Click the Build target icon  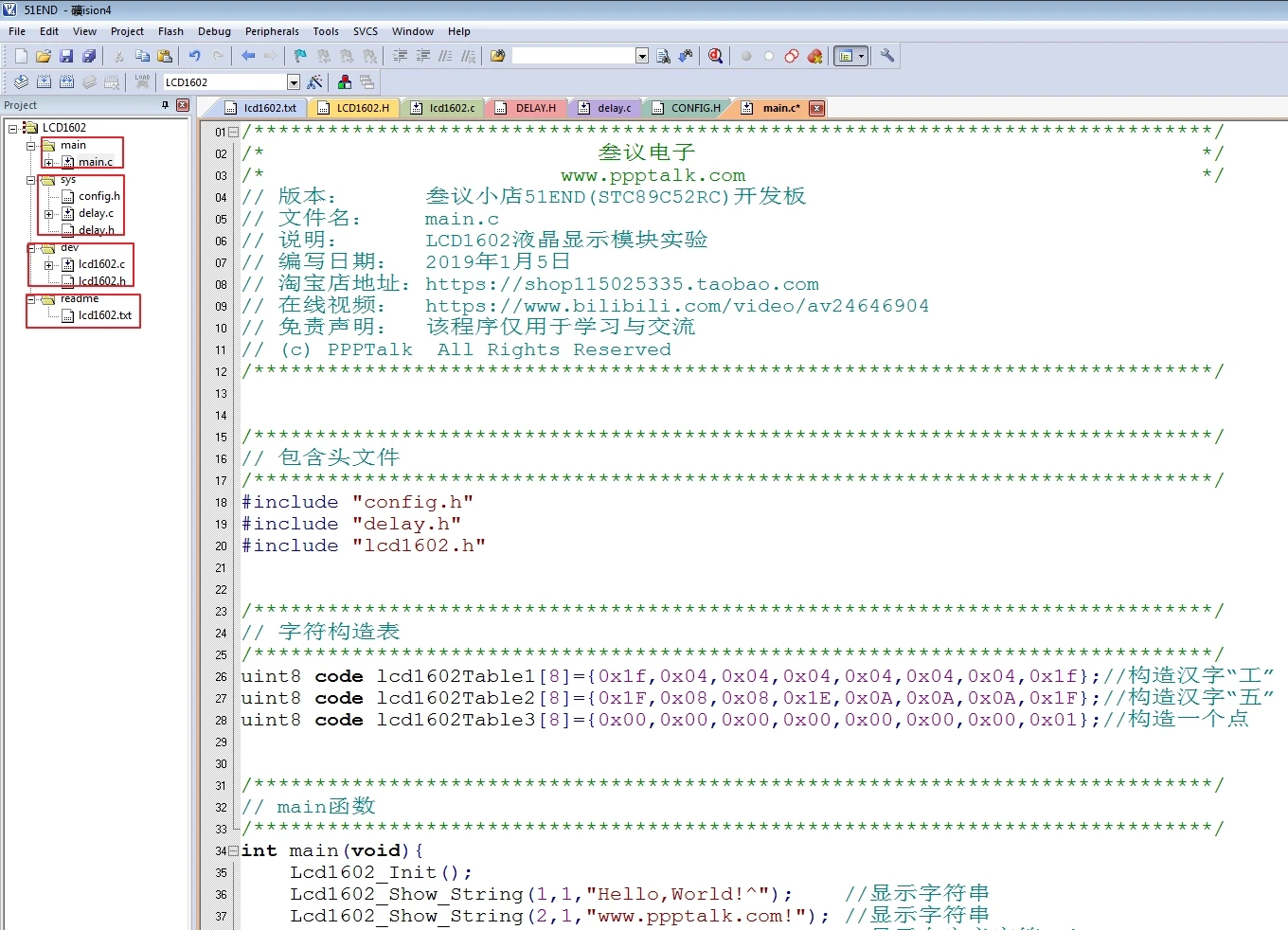[44, 82]
